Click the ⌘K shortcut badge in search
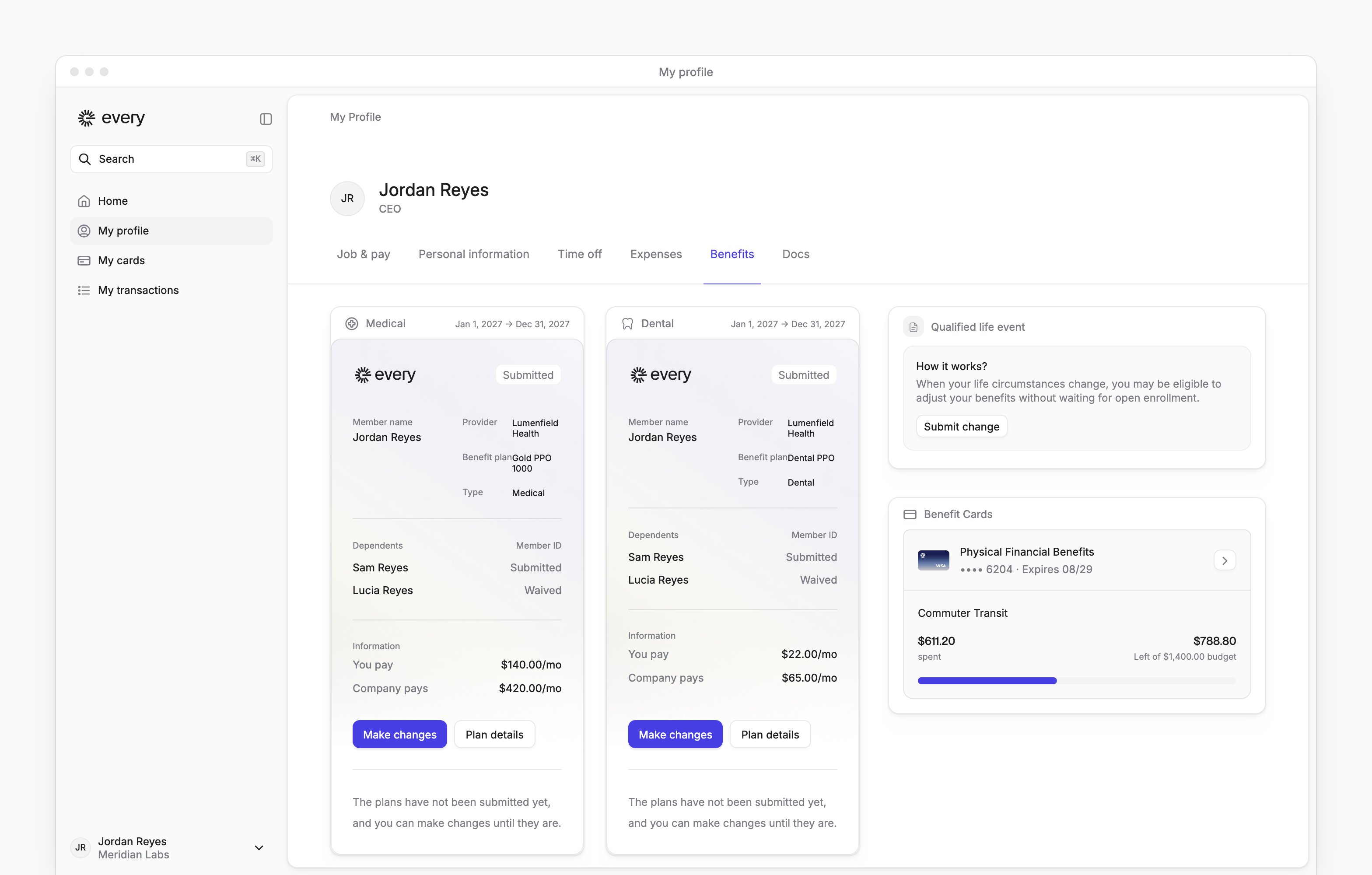The image size is (1372, 875). 255,159
